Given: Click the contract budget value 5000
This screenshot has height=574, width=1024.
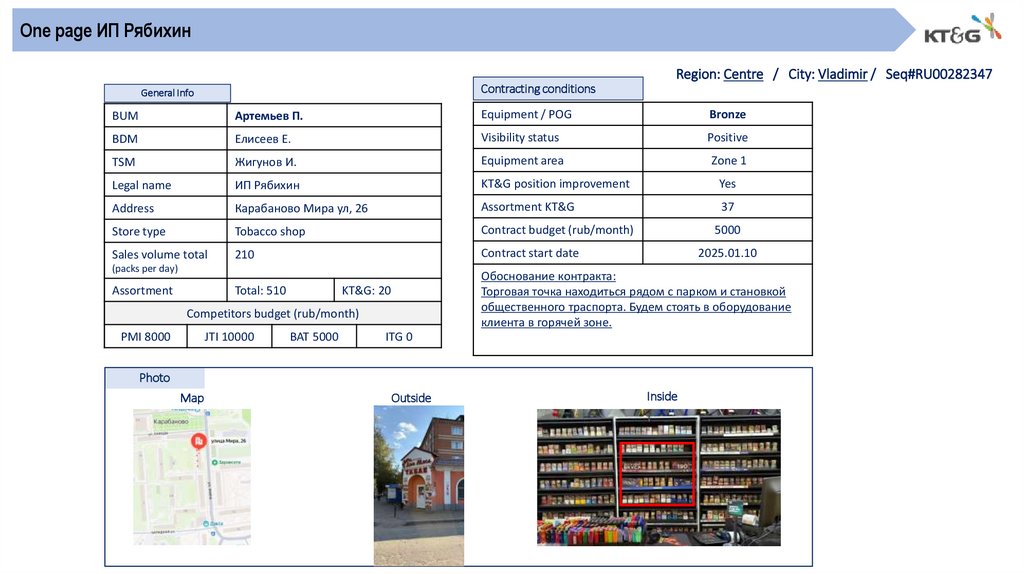Looking at the screenshot, I should 728,230.
